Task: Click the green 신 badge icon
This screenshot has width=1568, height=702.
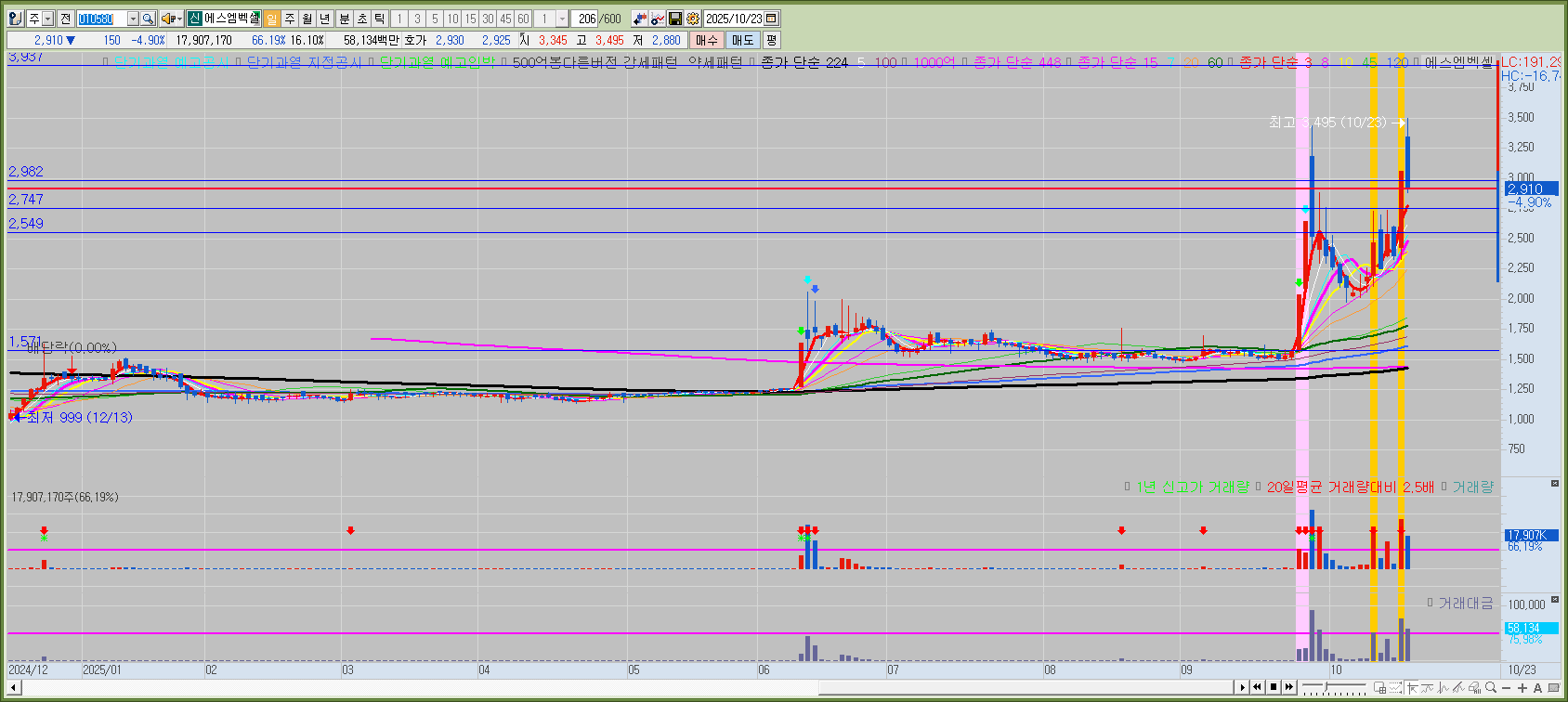Action: (x=194, y=19)
